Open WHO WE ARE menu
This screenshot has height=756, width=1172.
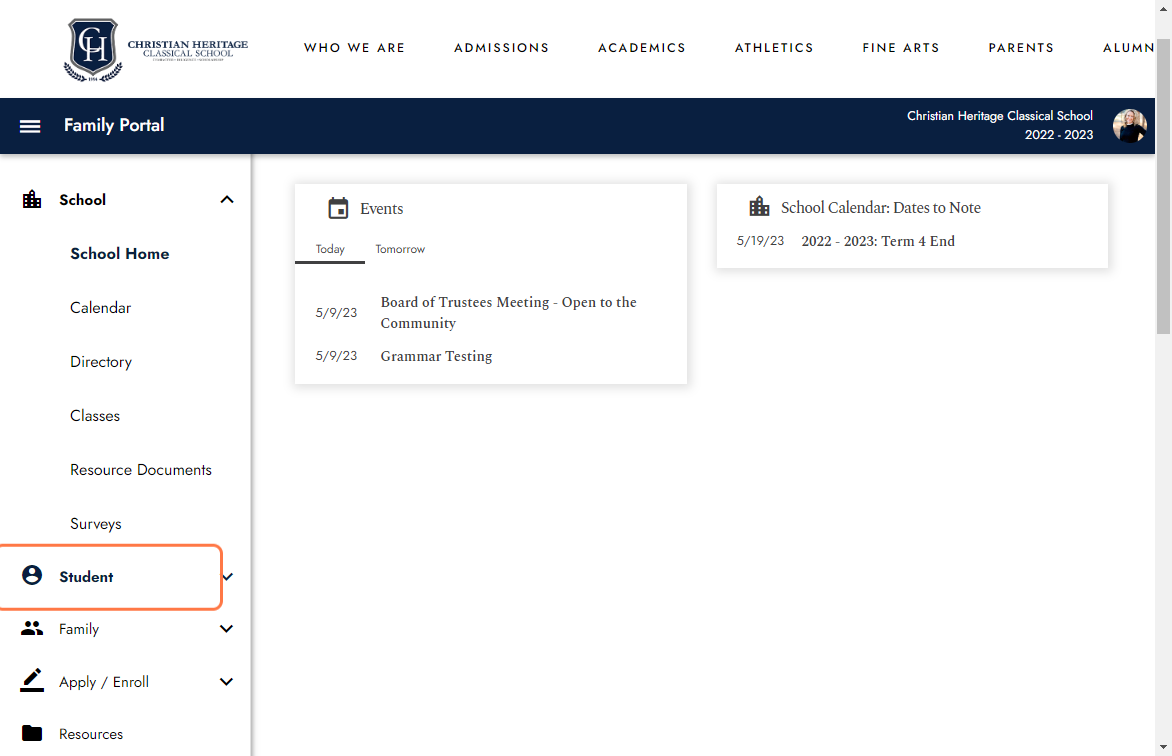(354, 48)
